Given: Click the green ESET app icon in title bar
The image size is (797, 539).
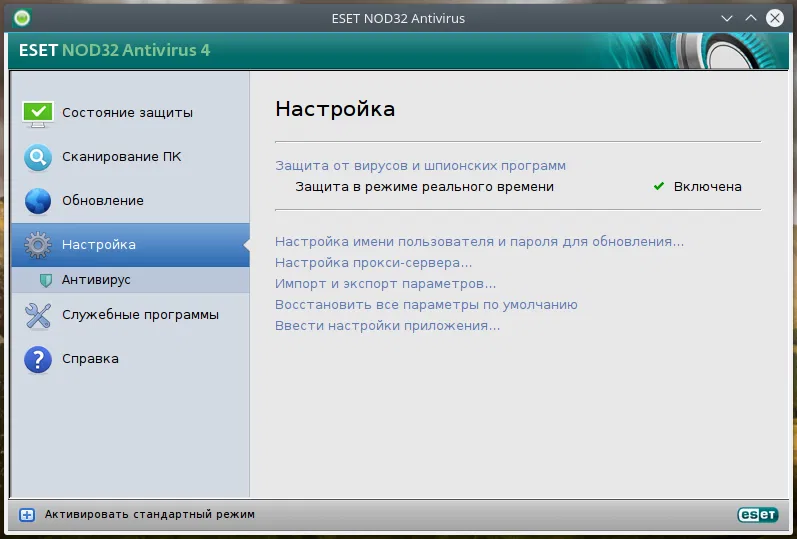Looking at the screenshot, I should click(x=22, y=18).
